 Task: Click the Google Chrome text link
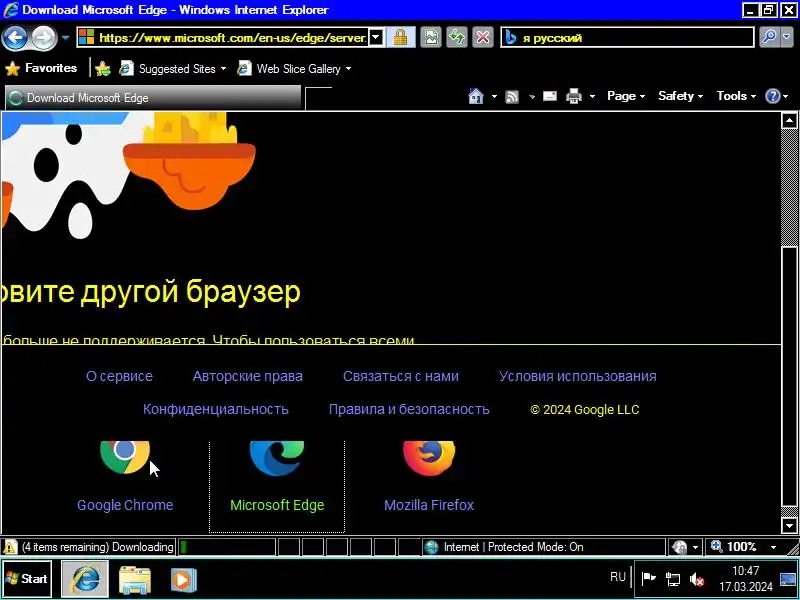click(125, 505)
